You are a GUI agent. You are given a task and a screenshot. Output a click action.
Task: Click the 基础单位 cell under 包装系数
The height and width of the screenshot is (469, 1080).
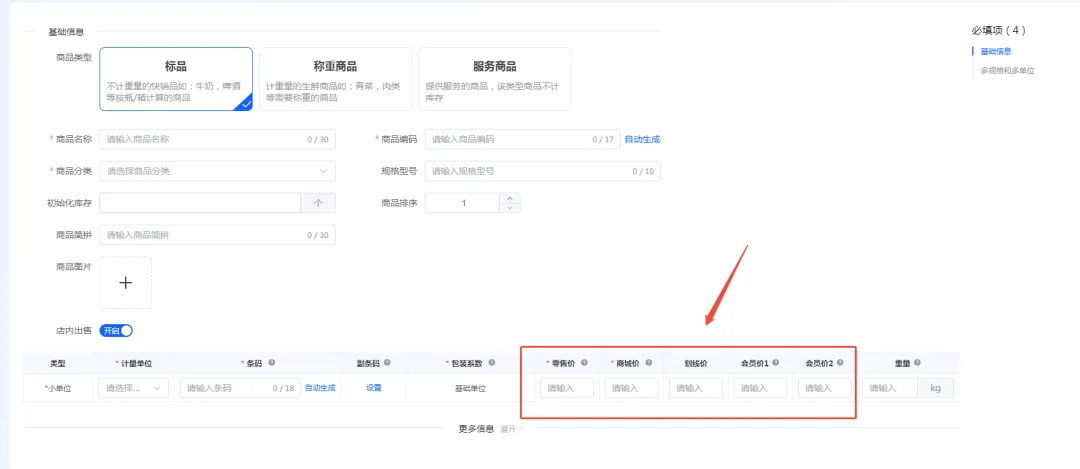470,388
